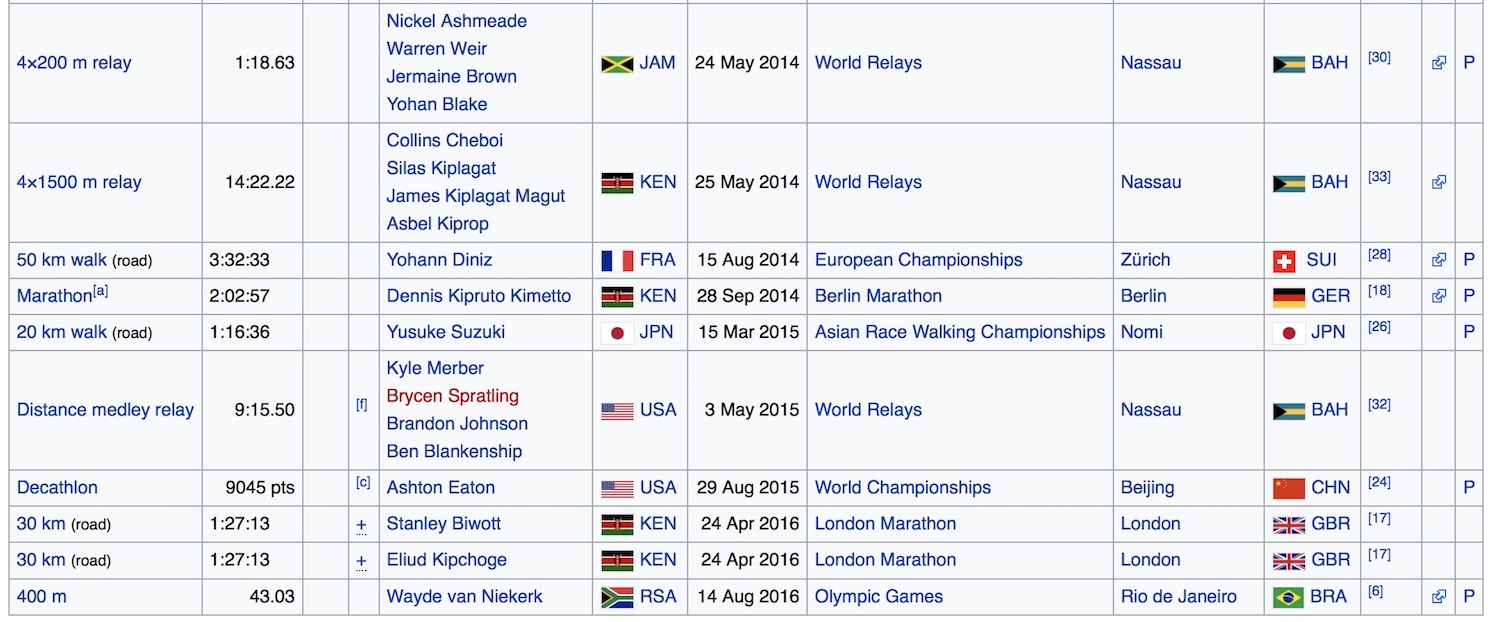Open external link icon in 4×1500 m relay row
Image resolution: width=1492 pixels, height=622 pixels.
click(1438, 183)
